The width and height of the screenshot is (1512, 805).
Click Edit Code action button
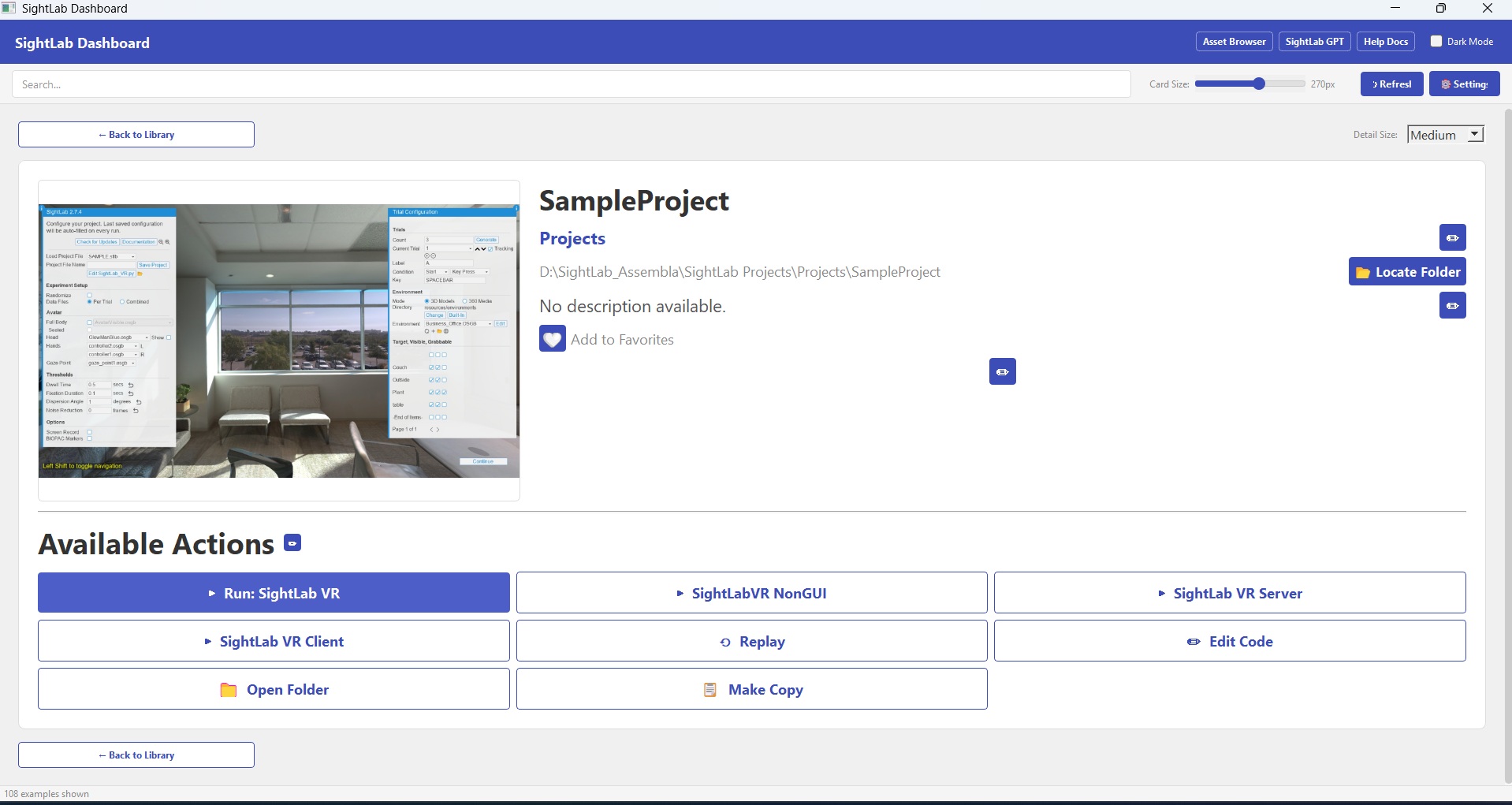pyautogui.click(x=1229, y=641)
